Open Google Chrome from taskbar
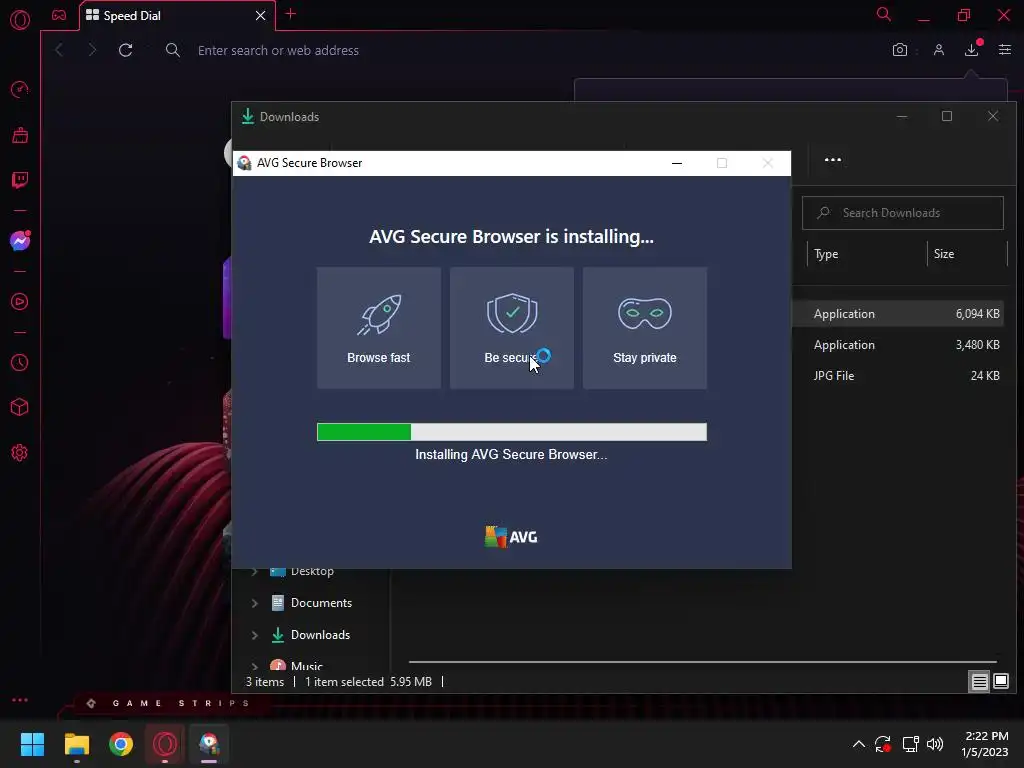The height and width of the screenshot is (768, 1024). point(121,744)
